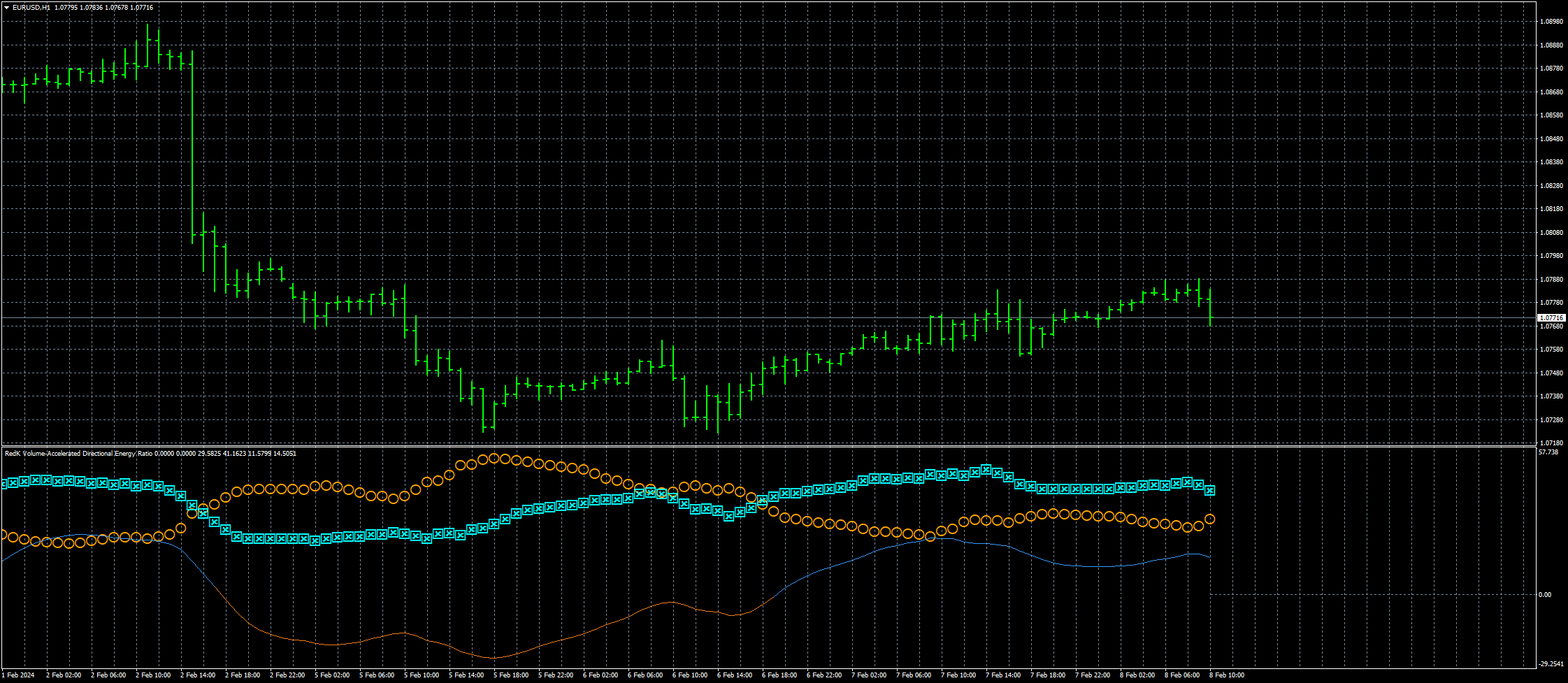Click the 5 Feb 02:00 time label
The image size is (1568, 683).
[x=332, y=675]
